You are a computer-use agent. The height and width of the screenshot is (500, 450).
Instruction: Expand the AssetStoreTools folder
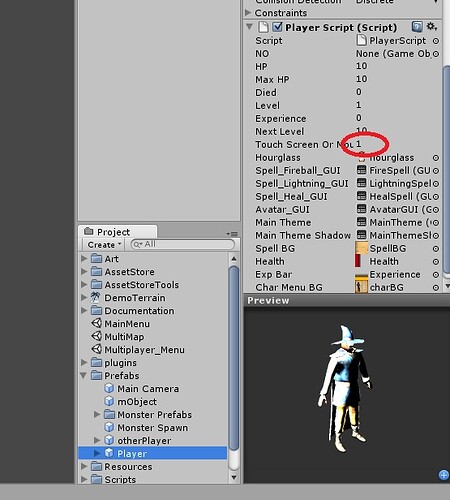pyautogui.click(x=84, y=285)
